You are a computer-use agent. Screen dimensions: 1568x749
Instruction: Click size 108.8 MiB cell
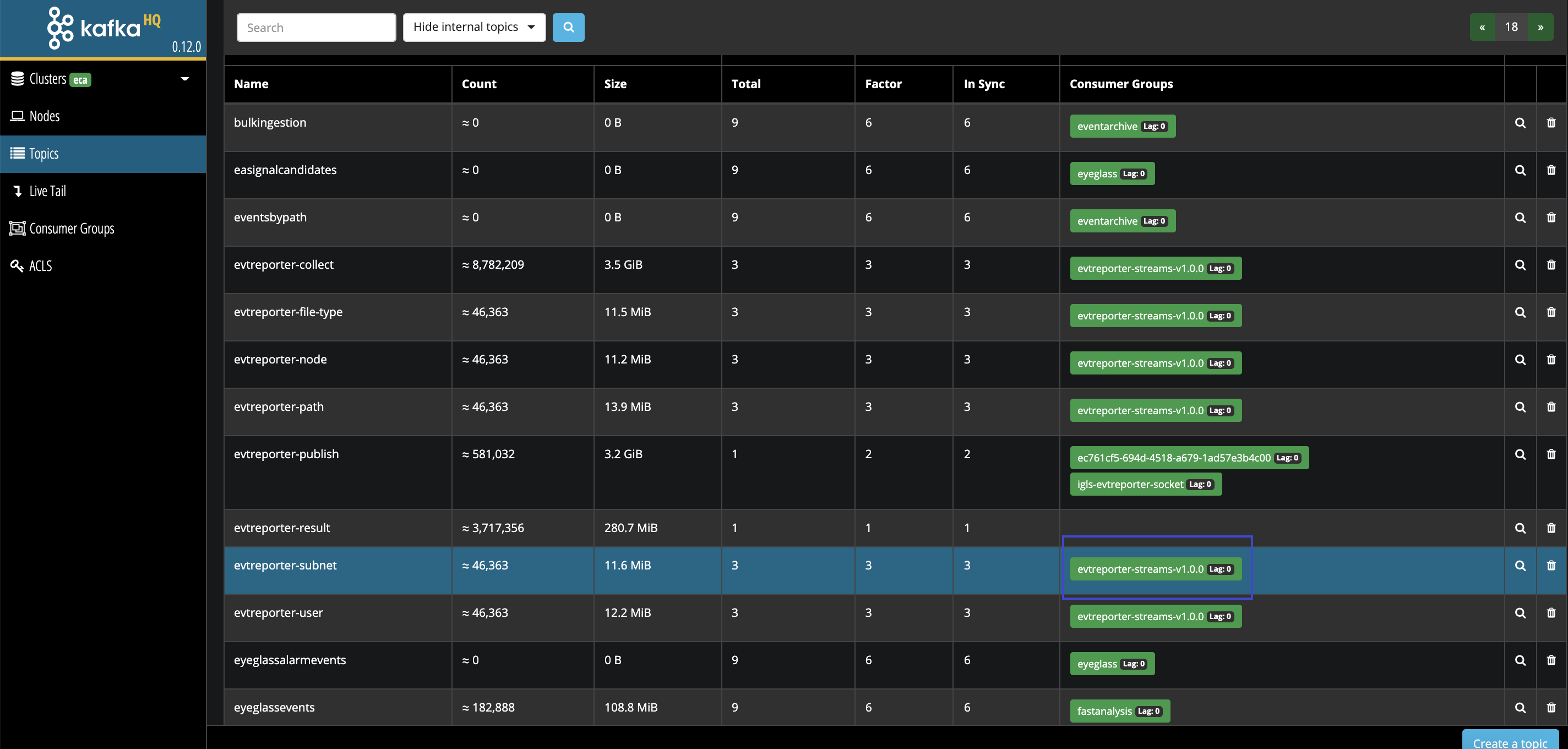point(658,707)
